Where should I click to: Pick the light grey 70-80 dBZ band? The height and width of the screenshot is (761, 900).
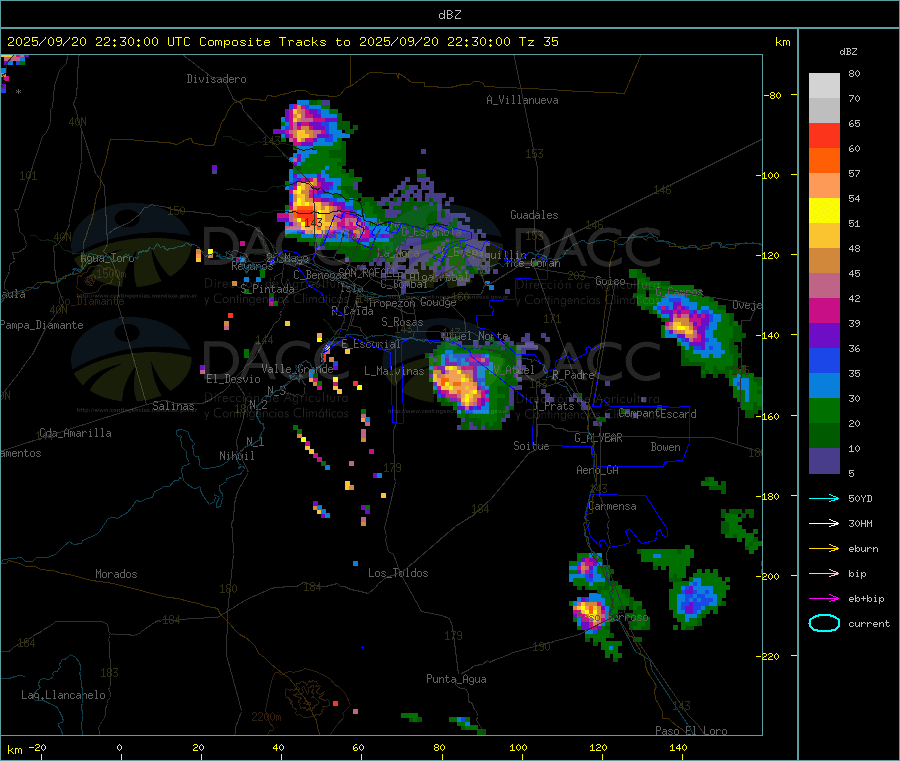(824, 86)
